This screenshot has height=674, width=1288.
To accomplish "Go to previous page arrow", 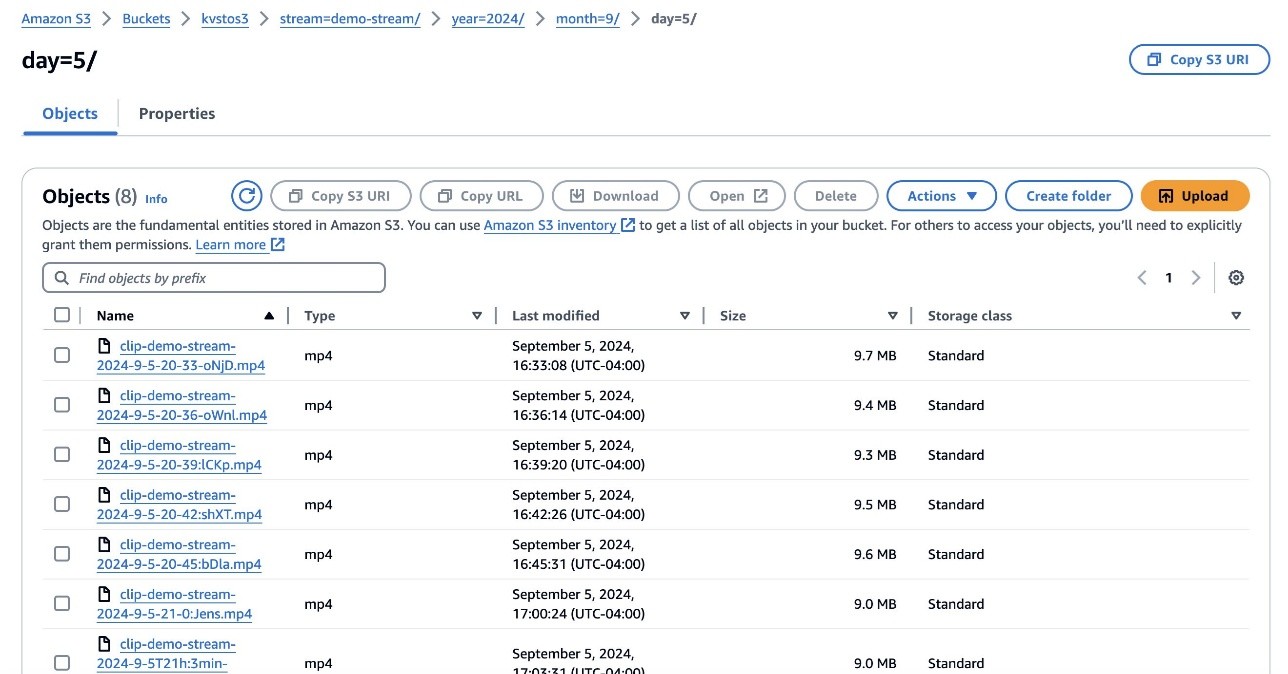I will pyautogui.click(x=1142, y=278).
